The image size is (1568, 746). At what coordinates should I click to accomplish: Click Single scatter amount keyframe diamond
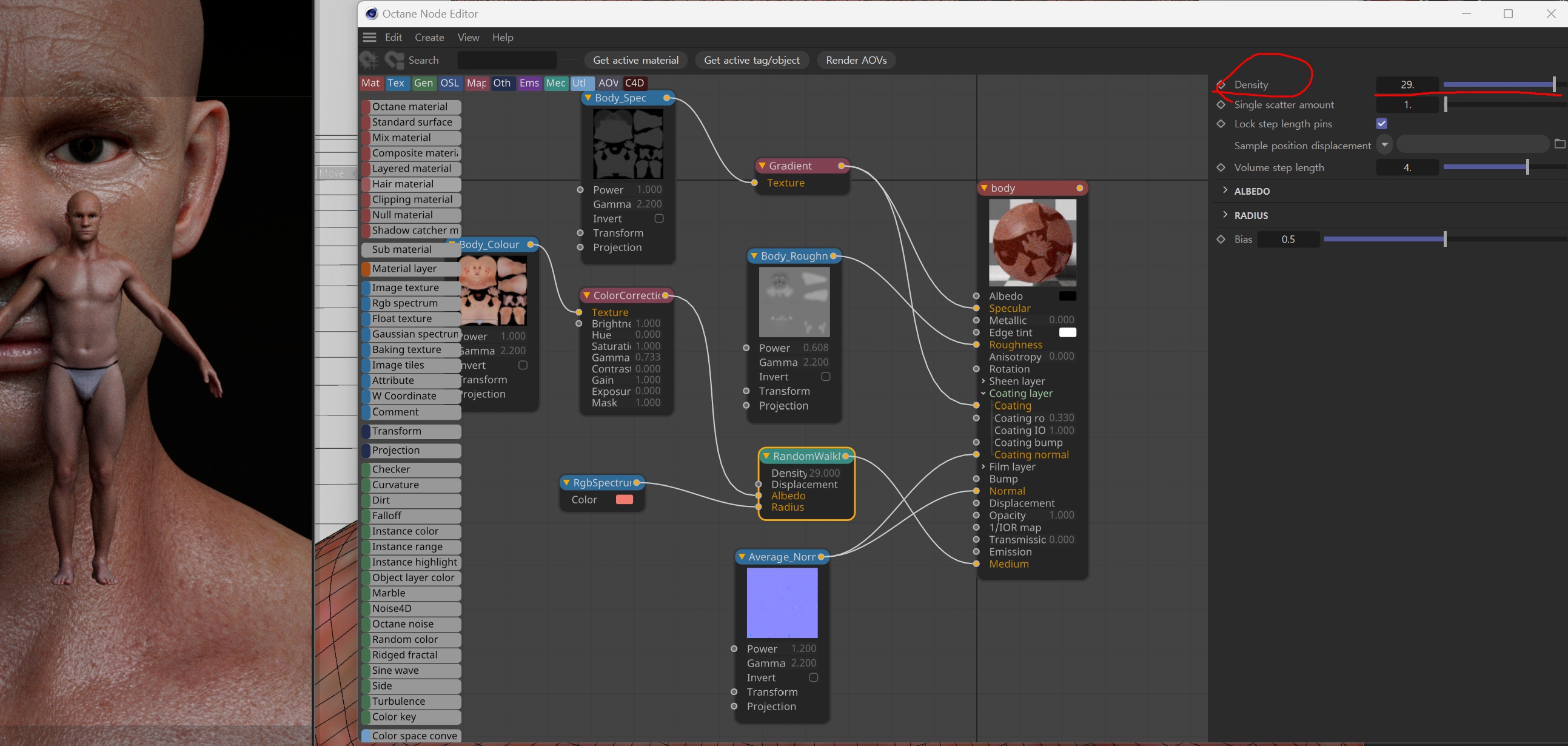[x=1221, y=105]
